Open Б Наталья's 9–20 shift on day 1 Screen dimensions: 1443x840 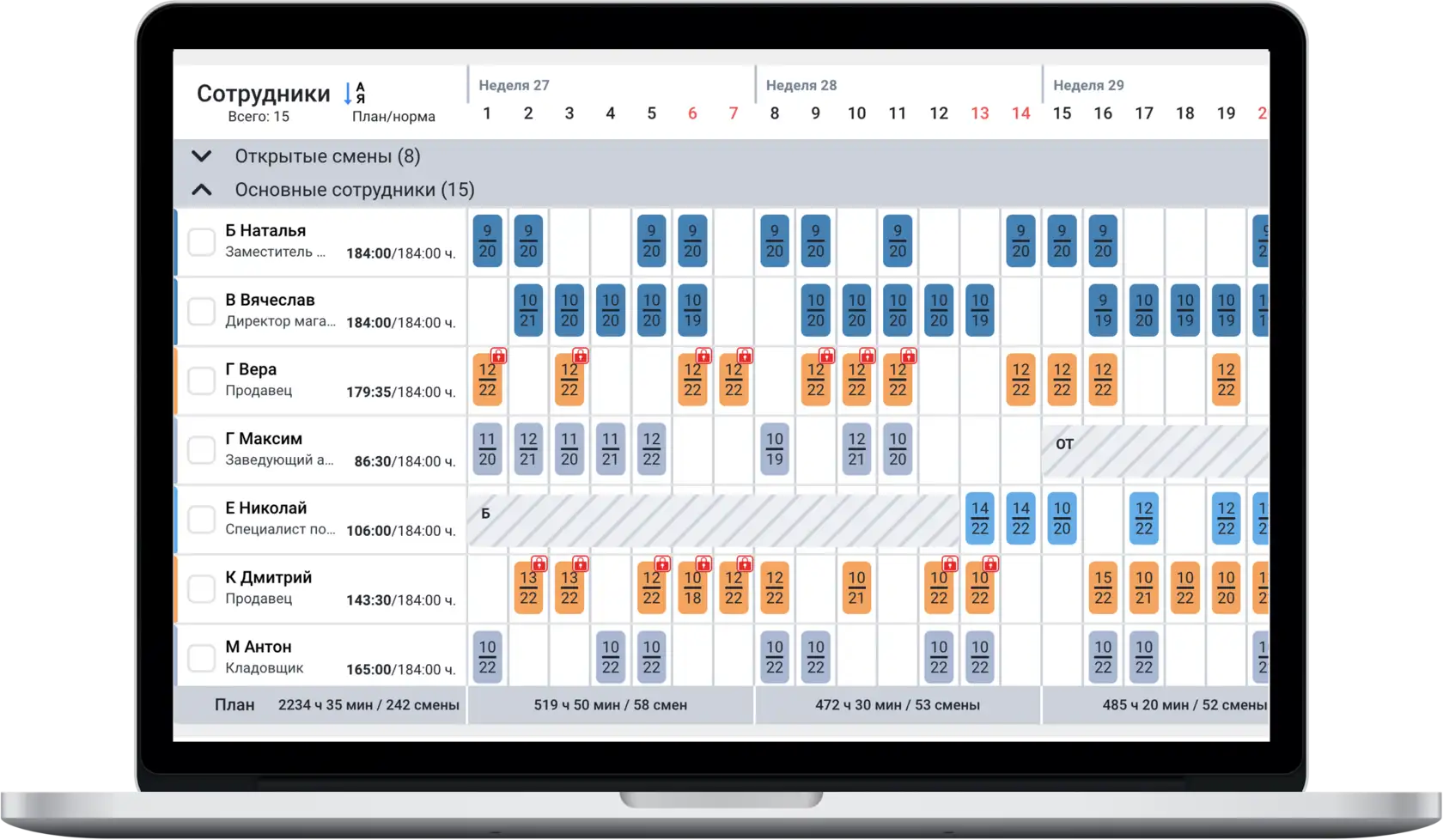click(487, 241)
